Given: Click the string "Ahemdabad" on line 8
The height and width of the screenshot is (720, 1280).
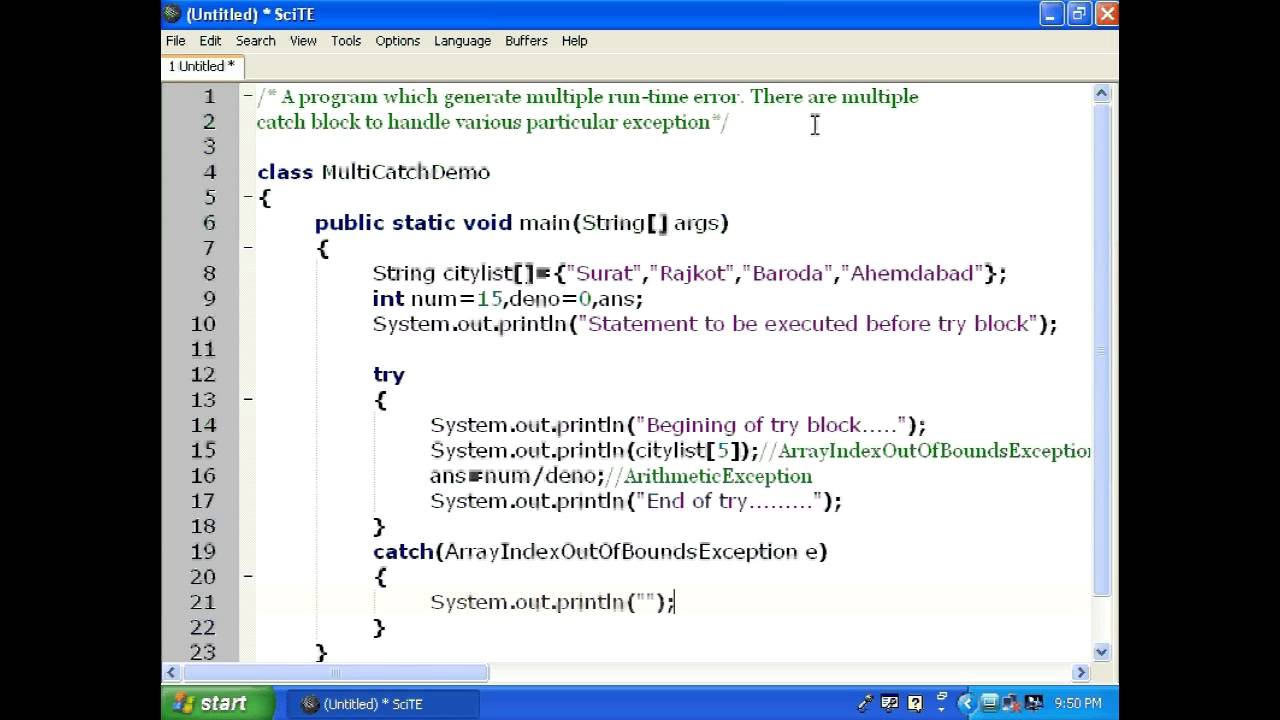Looking at the screenshot, I should coord(912,273).
